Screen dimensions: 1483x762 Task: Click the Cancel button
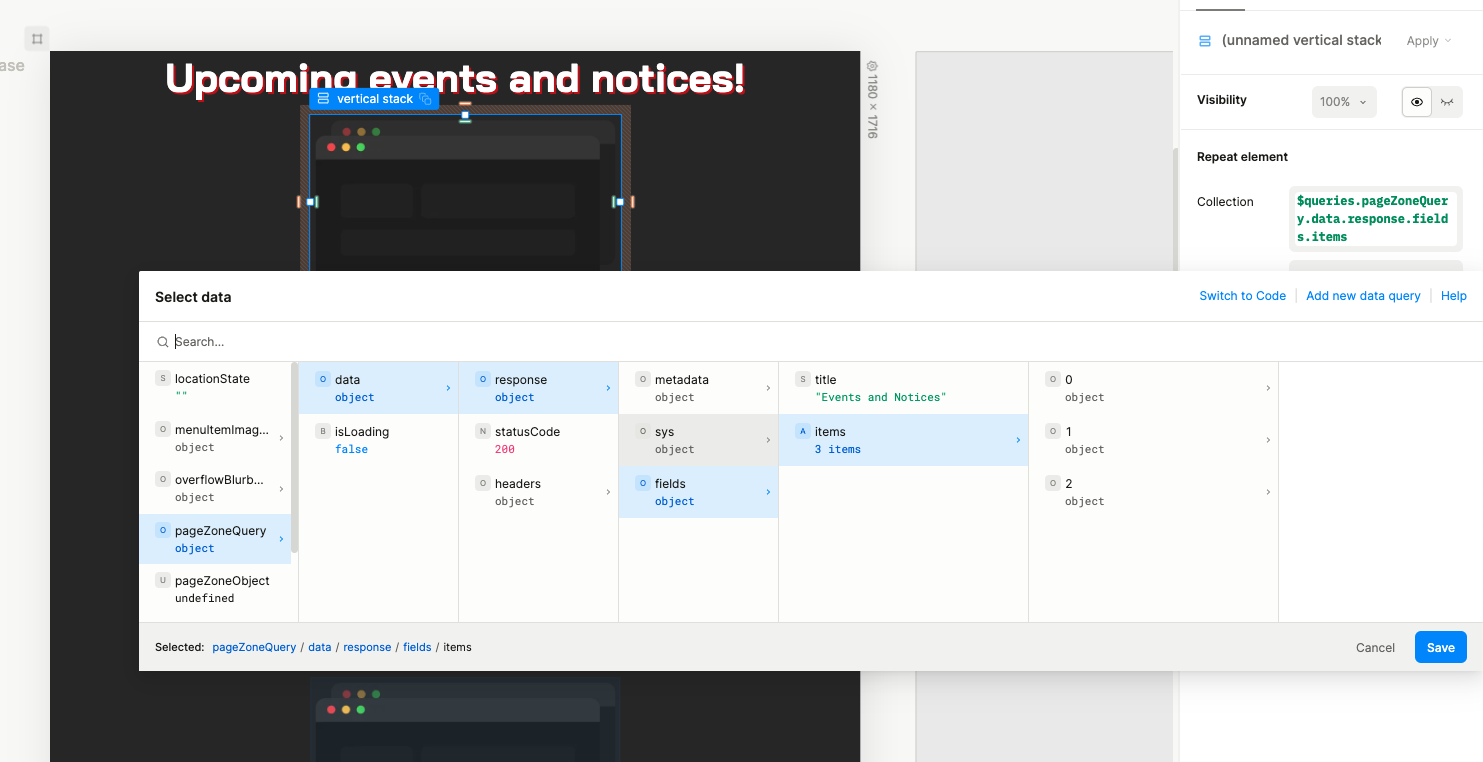point(1375,647)
